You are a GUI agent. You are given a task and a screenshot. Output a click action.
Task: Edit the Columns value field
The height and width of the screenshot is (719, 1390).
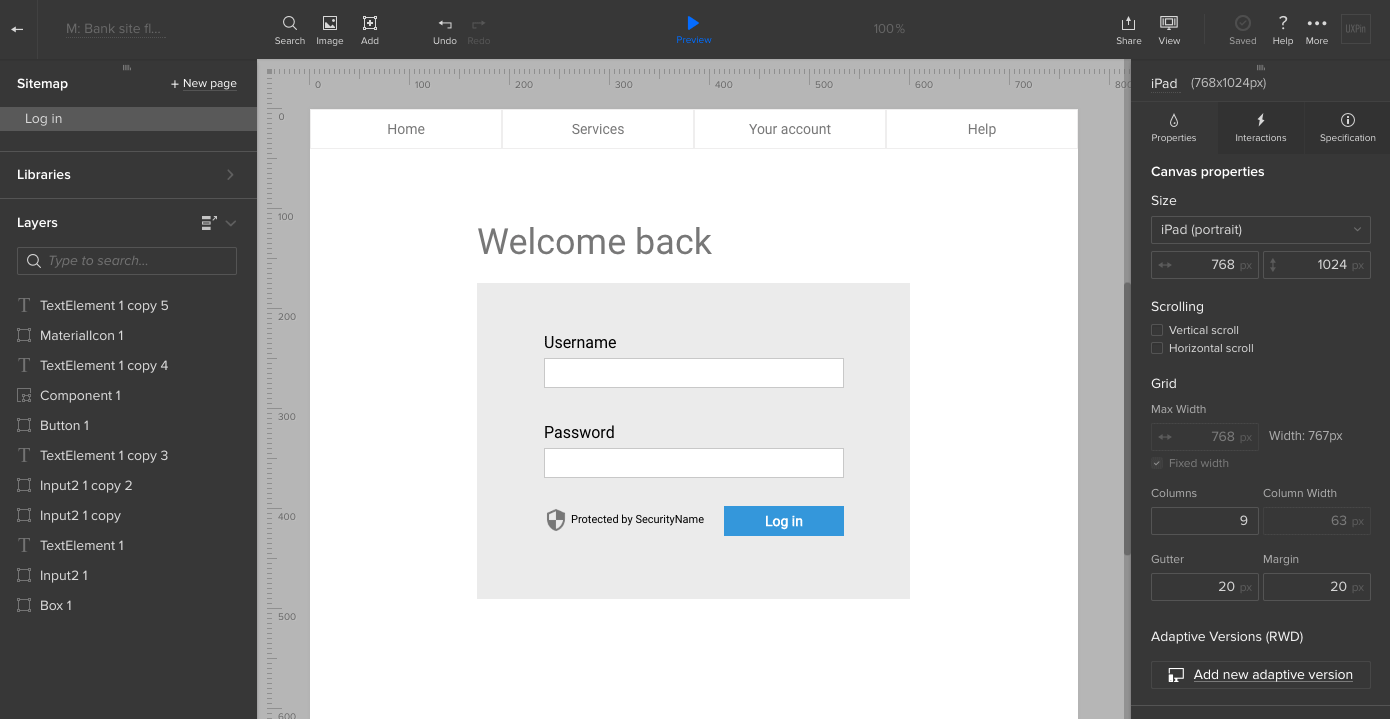click(x=1205, y=521)
